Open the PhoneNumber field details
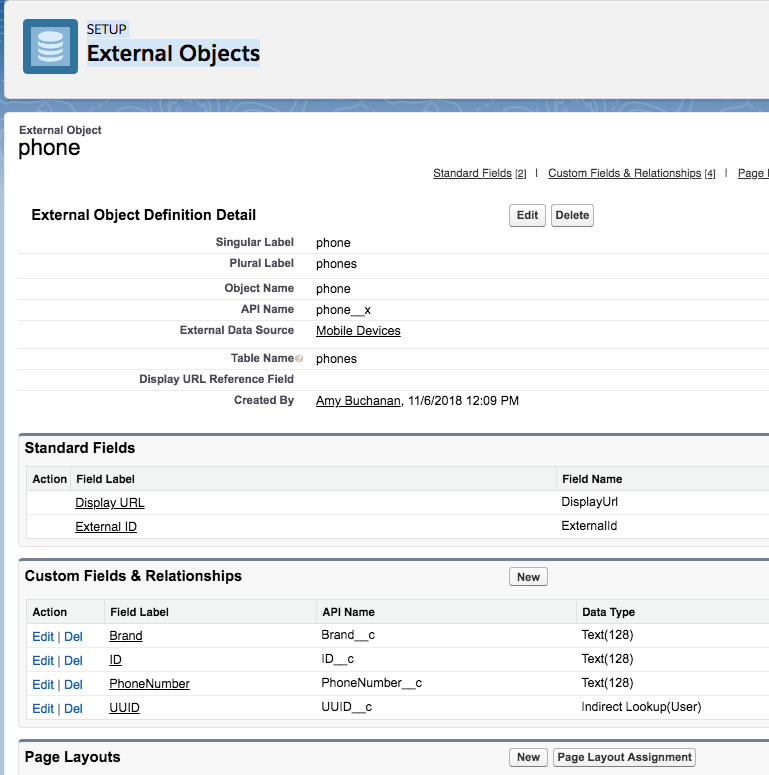 (x=149, y=684)
